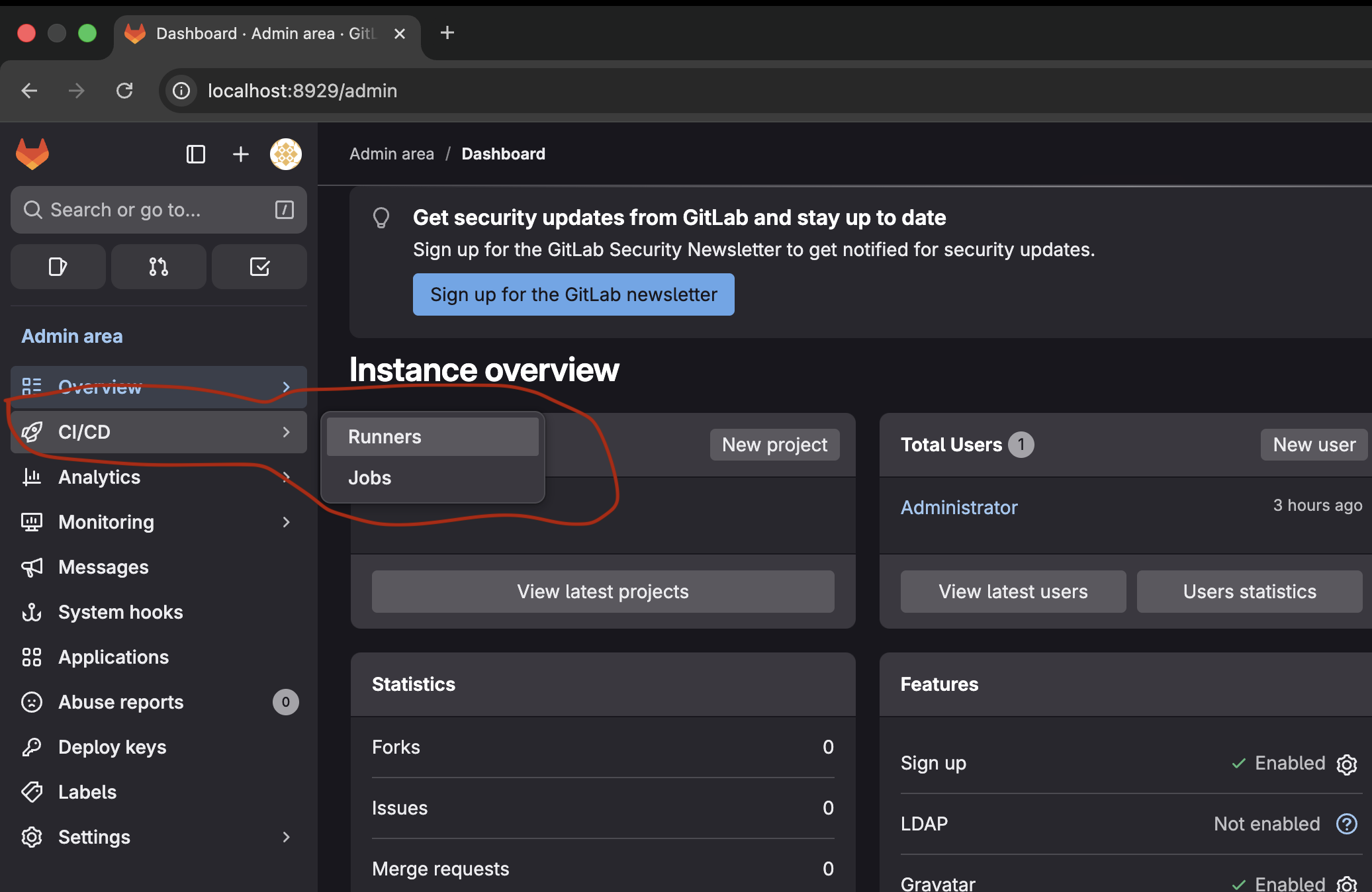This screenshot has height=892, width=1372.
Task: Click the help icon next to LDAP Not enabled
Action: point(1348,824)
